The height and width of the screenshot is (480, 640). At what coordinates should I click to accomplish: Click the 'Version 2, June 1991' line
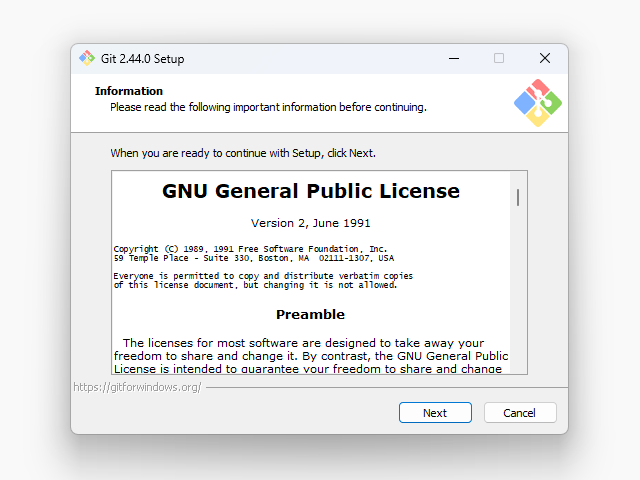[311, 223]
